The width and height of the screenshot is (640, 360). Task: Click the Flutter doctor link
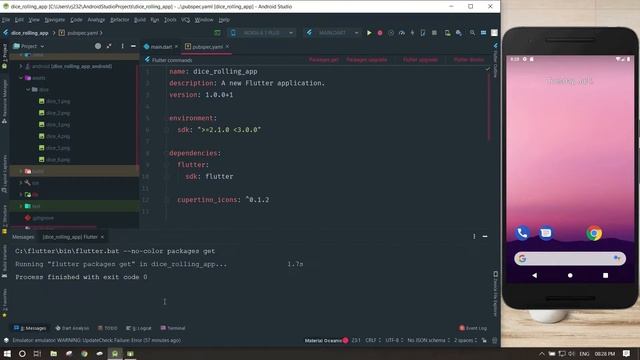[x=469, y=60]
